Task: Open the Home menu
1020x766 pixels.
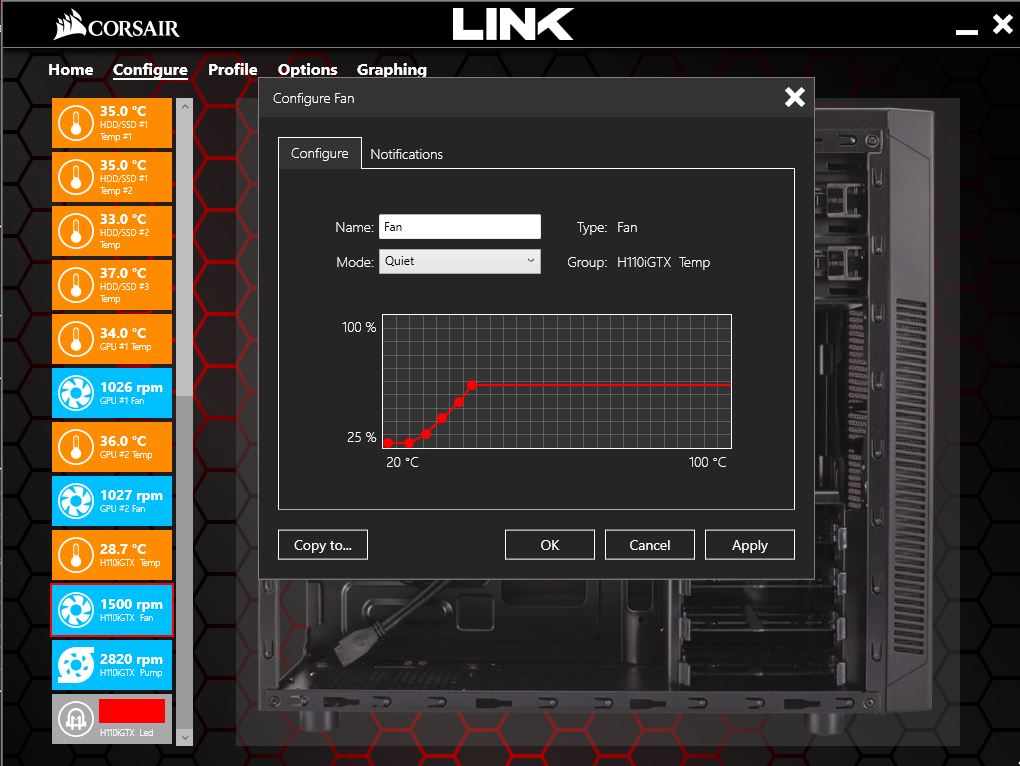Action: click(x=70, y=70)
